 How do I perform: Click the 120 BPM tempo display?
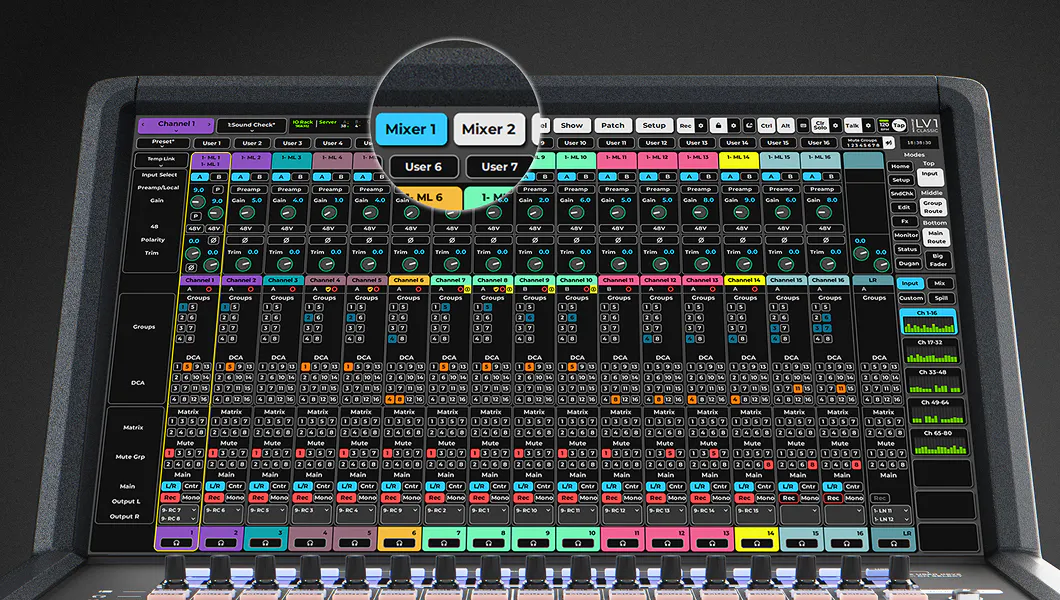pos(884,126)
